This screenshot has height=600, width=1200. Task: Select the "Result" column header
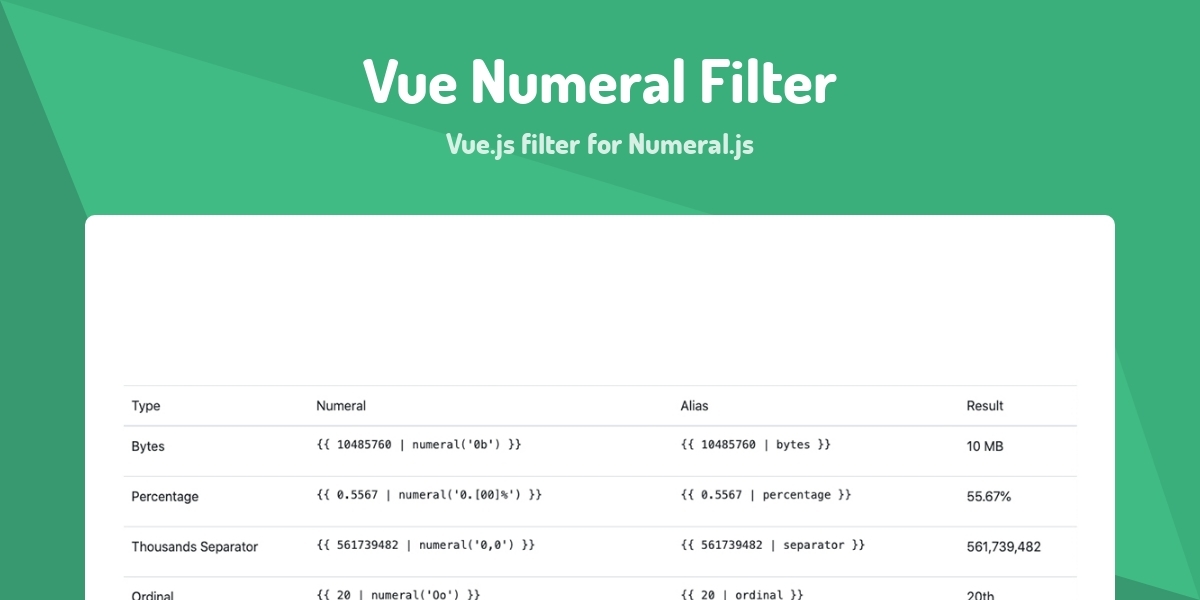985,406
